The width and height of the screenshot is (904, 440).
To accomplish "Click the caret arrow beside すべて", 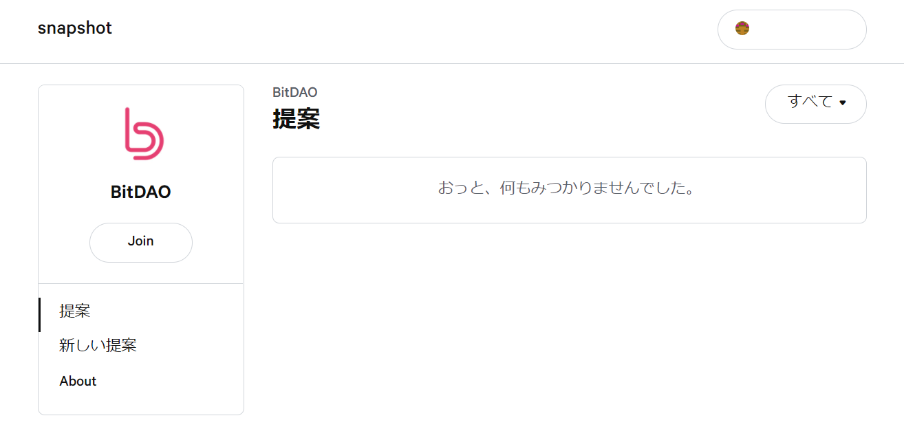I will coord(842,103).
